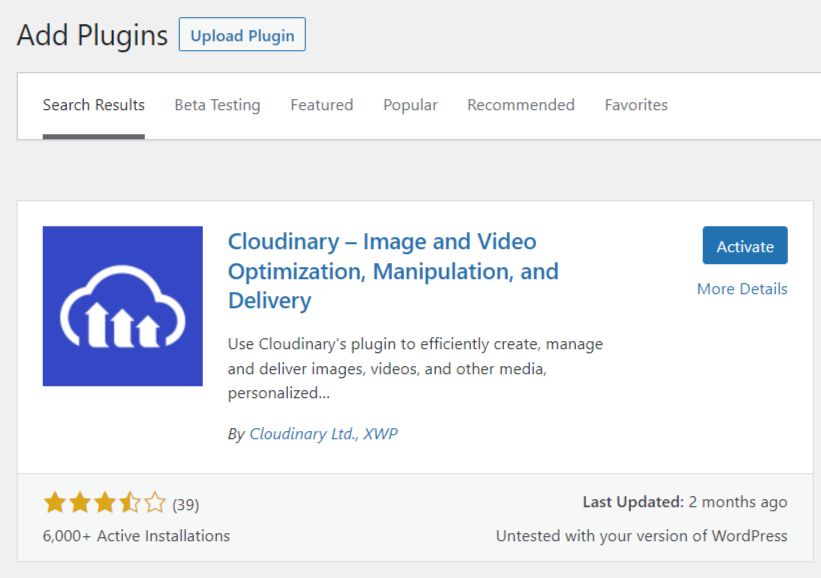This screenshot has width=821, height=578.
Task: Open More Details for Cloudinary
Action: pyautogui.click(x=742, y=289)
